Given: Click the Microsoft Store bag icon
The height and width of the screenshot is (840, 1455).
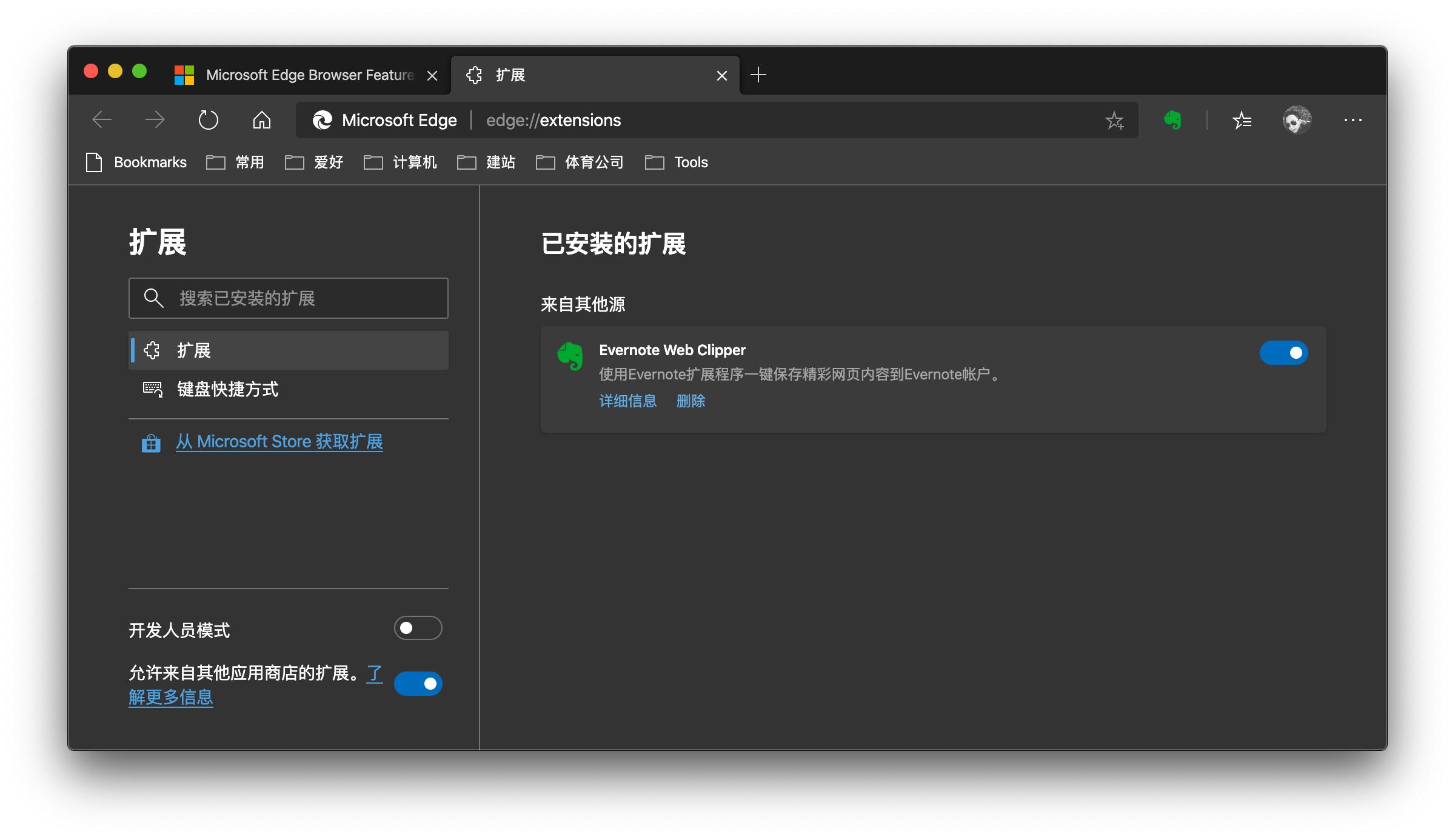Looking at the screenshot, I should (x=150, y=442).
